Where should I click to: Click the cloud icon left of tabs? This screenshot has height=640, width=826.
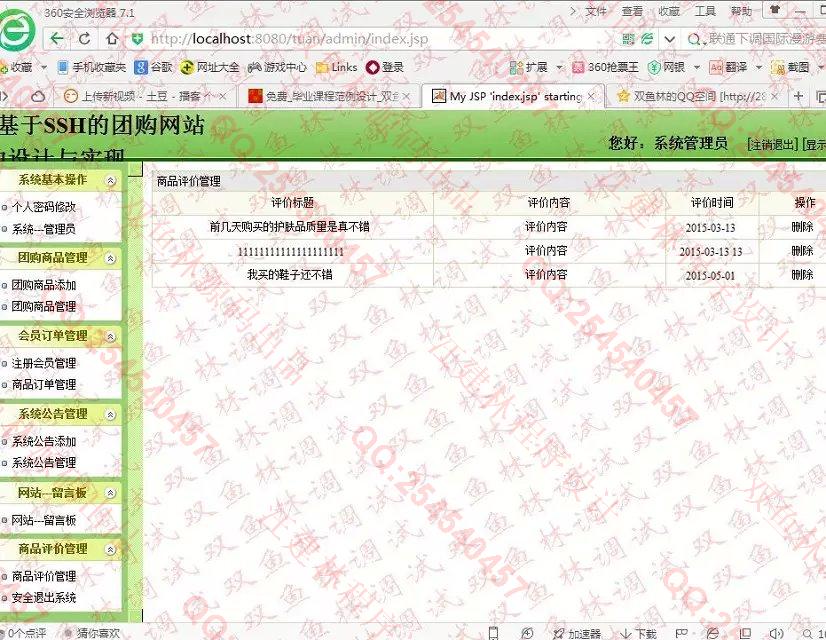[x=38, y=96]
